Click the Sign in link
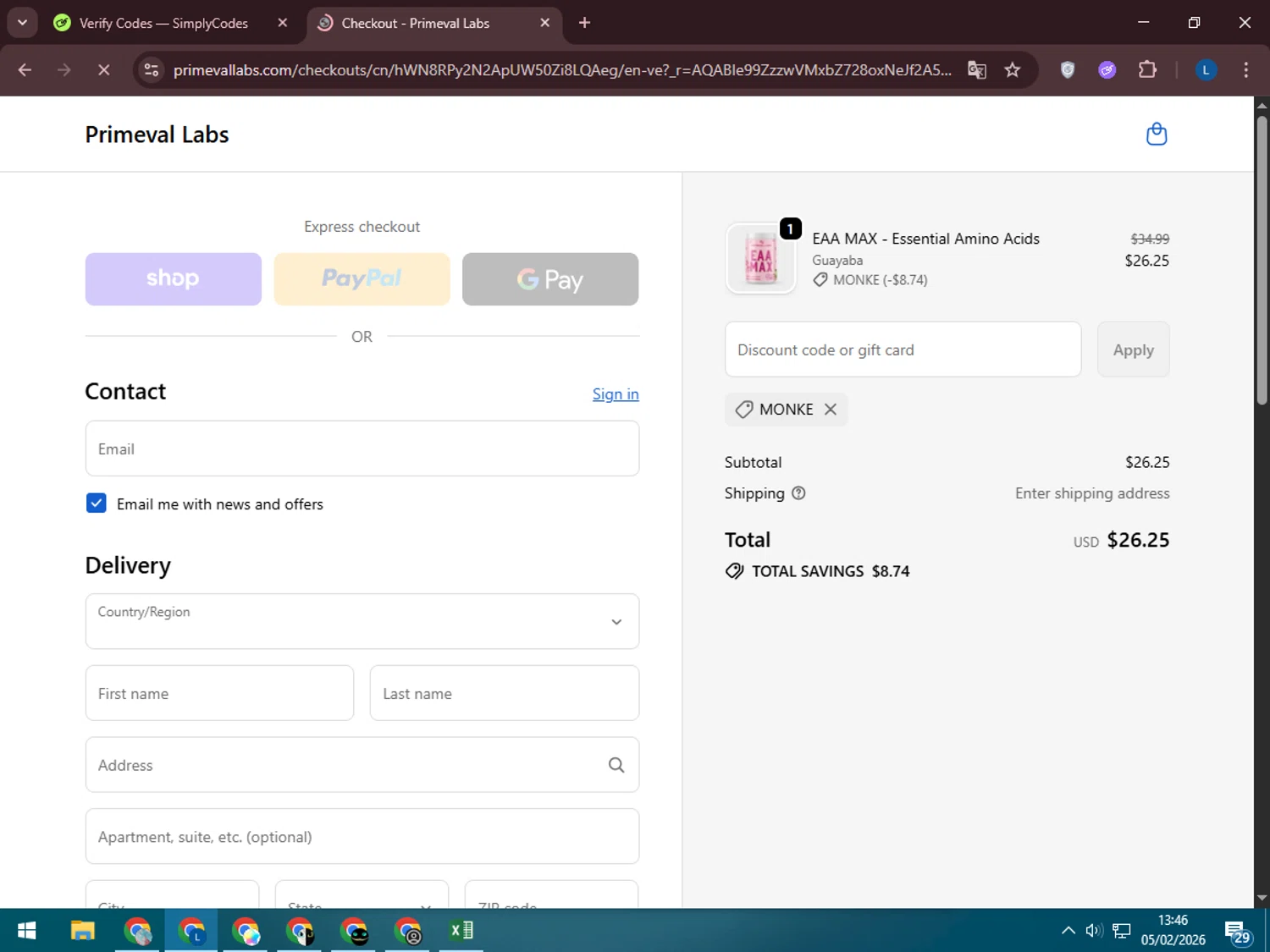The image size is (1270, 952). click(616, 394)
